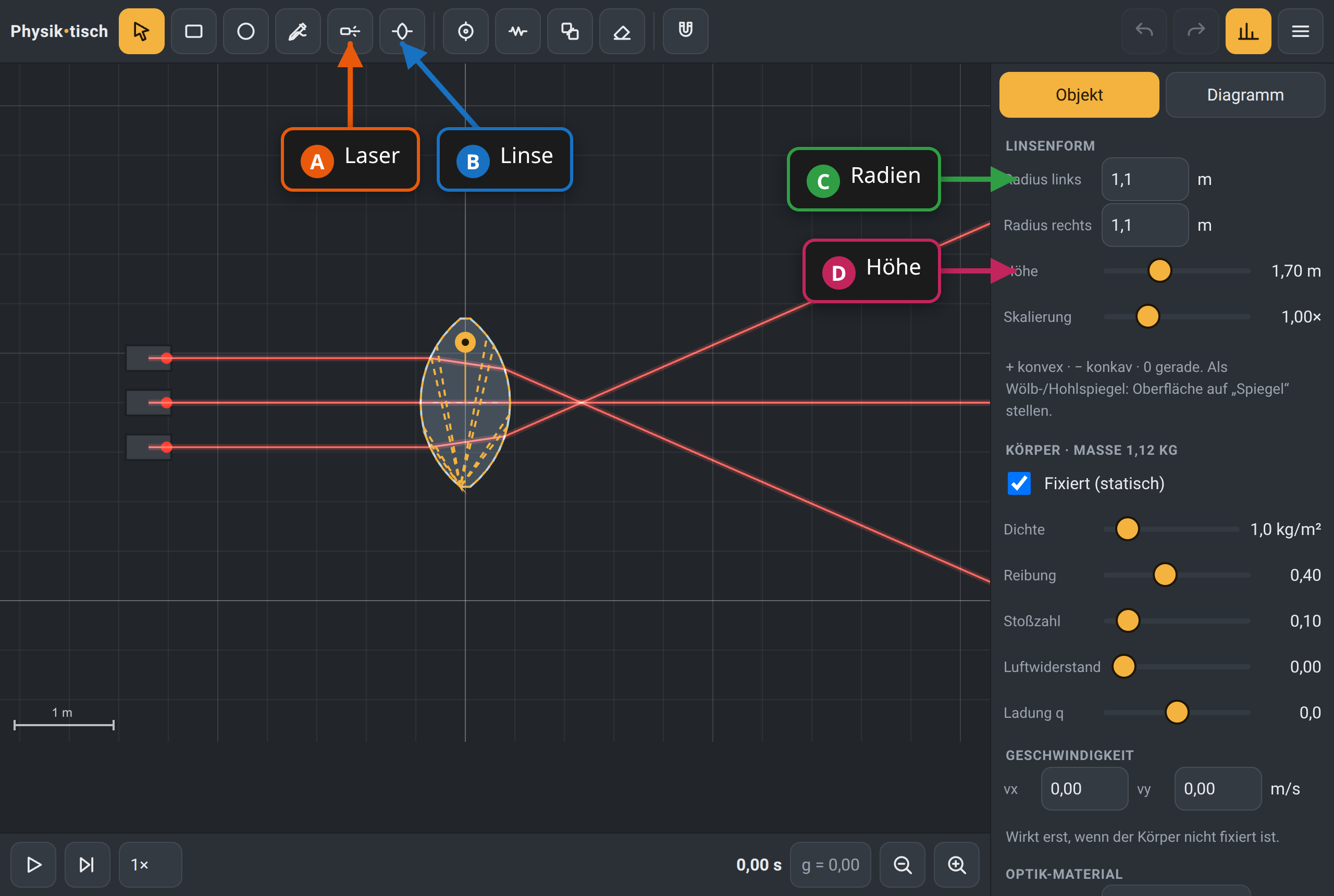Click the orange handle on the lens
Screen dimensions: 1334x896
point(465,342)
